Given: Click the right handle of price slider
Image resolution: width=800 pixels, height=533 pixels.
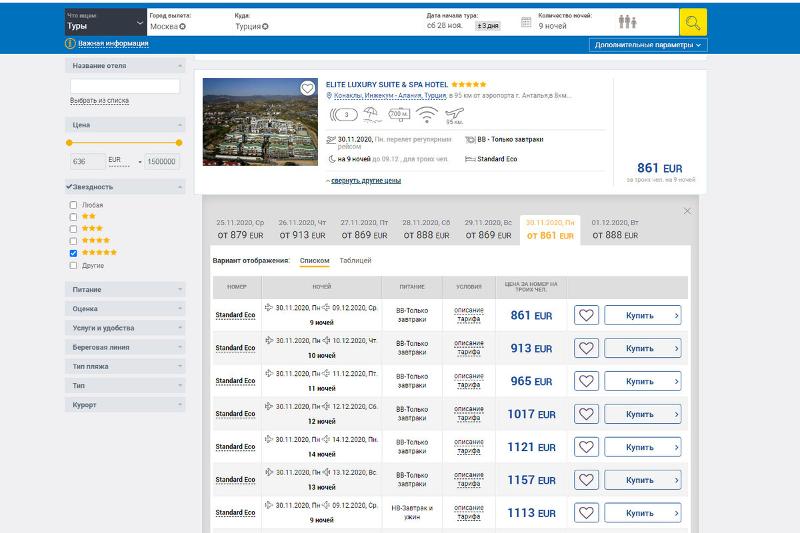Looking at the screenshot, I should click(179, 143).
